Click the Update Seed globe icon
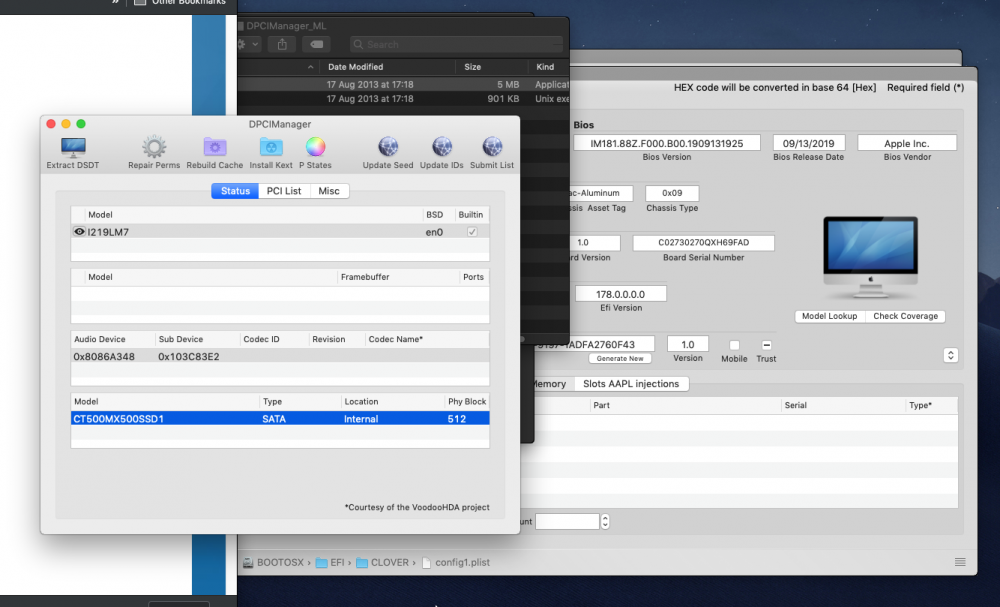Image resolution: width=1000 pixels, height=607 pixels. [388, 147]
